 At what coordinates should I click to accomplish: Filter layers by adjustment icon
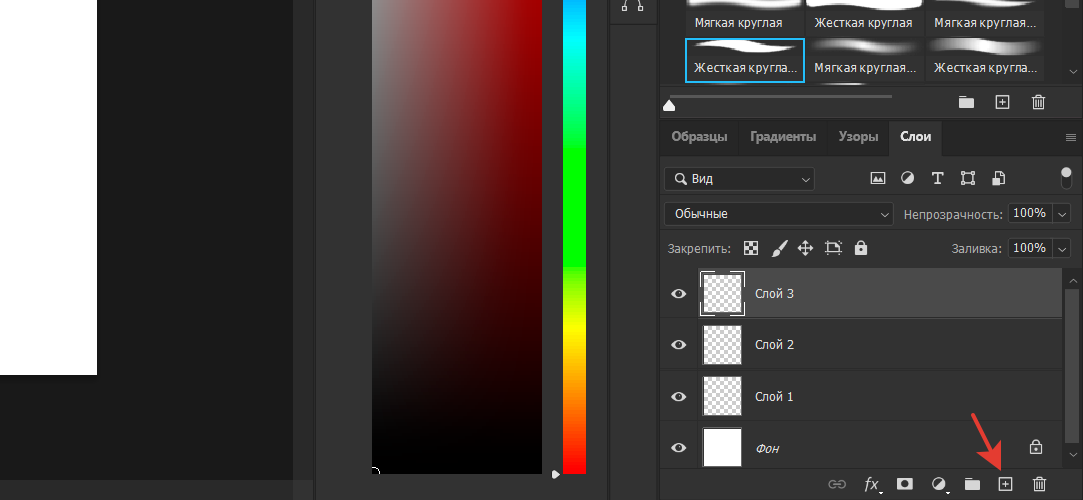click(x=908, y=178)
